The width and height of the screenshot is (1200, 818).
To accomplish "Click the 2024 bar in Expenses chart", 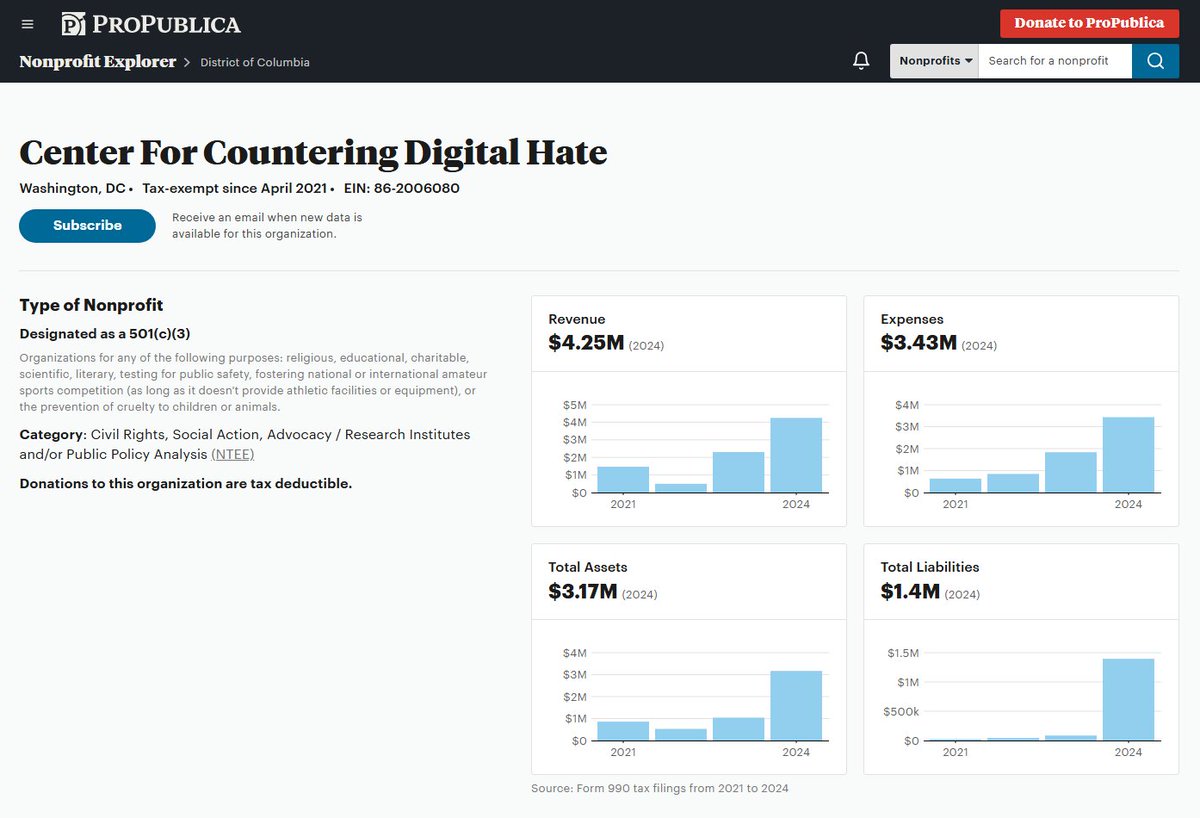I will coord(1128,455).
